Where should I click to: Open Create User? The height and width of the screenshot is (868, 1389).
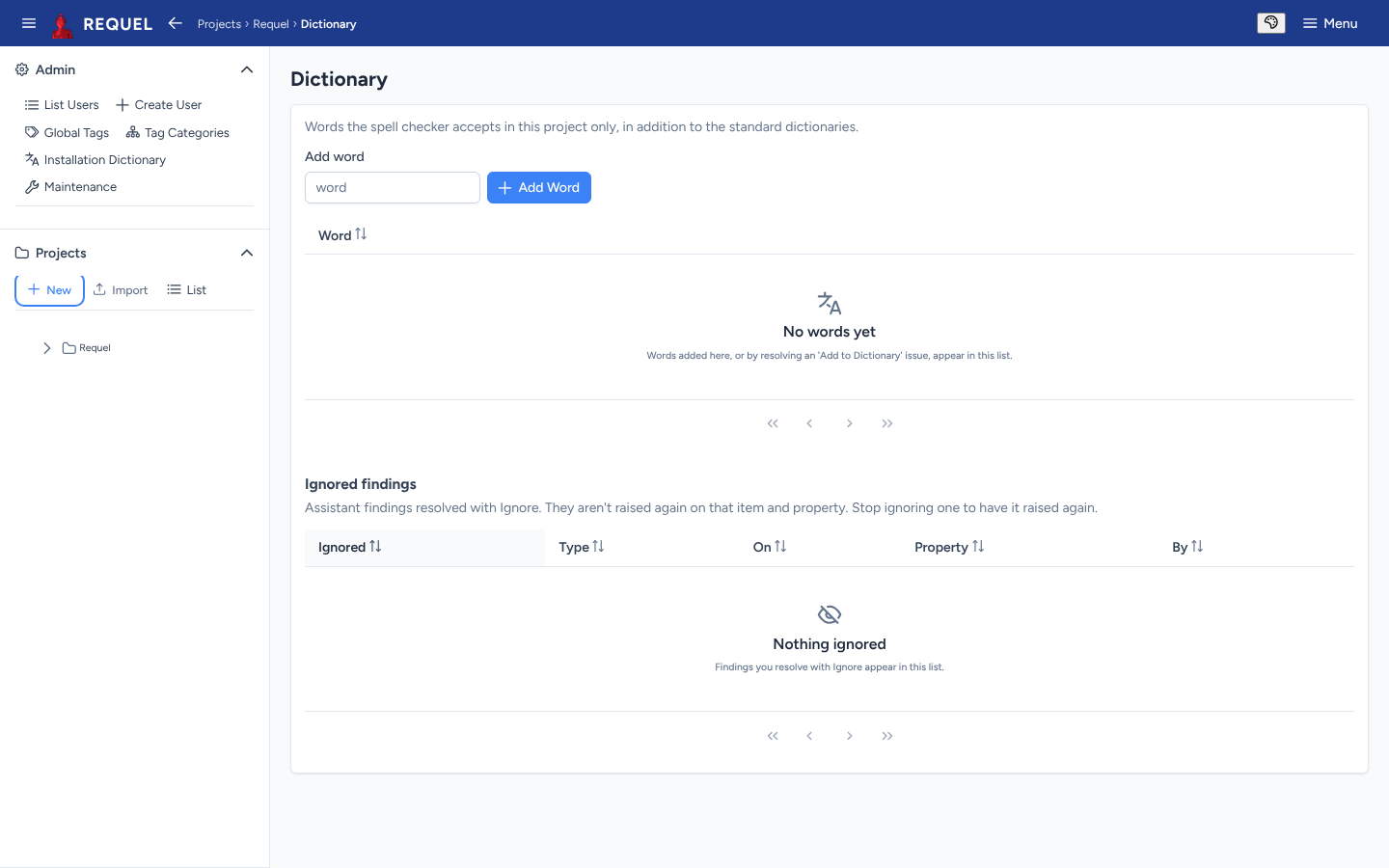[159, 105]
